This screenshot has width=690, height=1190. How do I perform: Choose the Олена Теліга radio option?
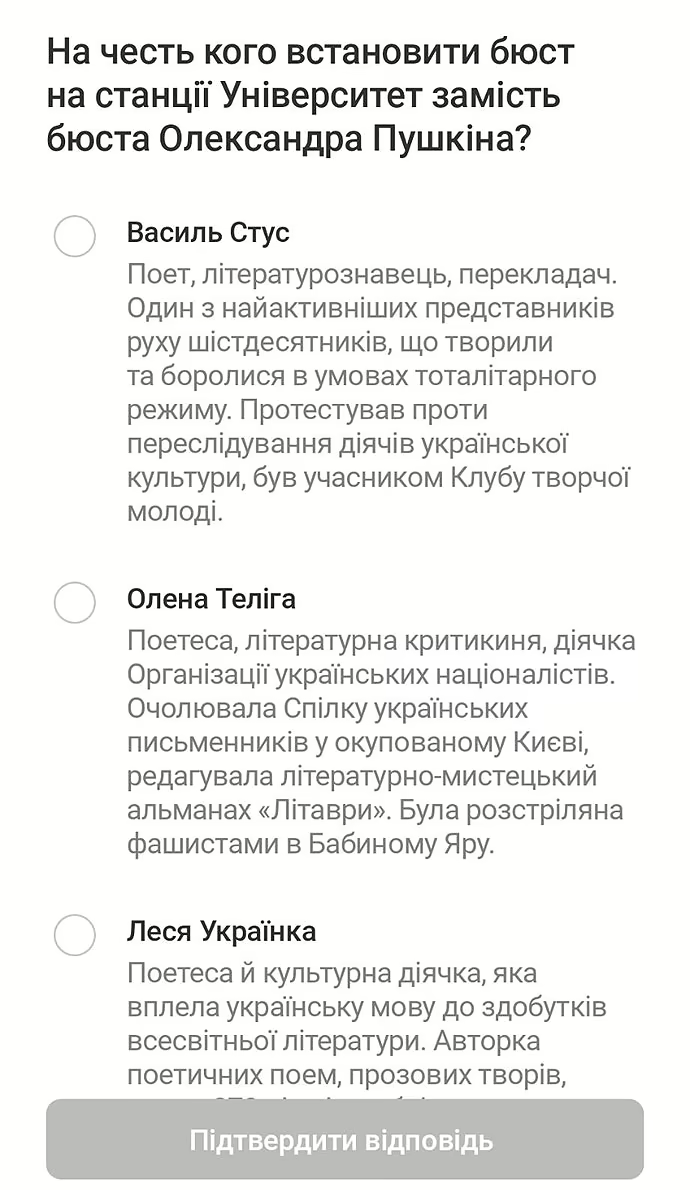point(74,602)
